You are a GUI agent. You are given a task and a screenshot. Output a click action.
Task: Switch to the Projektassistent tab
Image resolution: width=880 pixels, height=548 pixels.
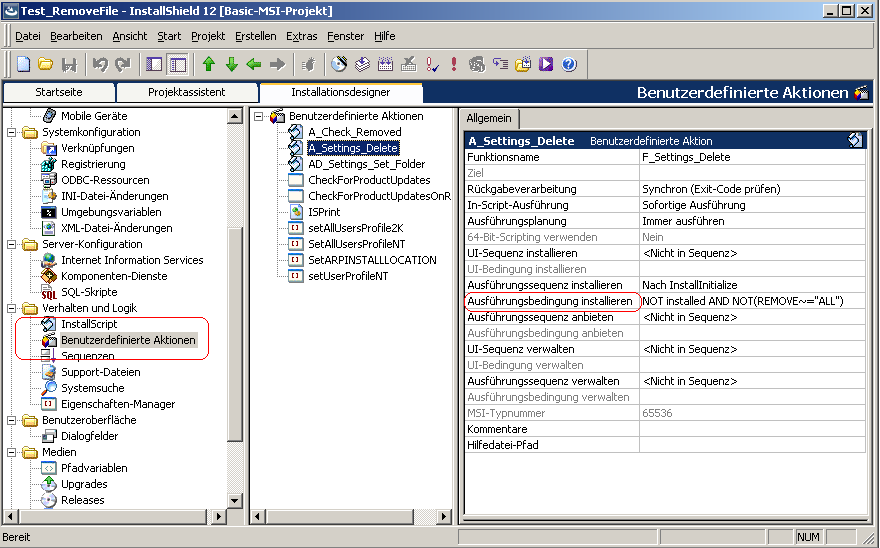point(186,92)
